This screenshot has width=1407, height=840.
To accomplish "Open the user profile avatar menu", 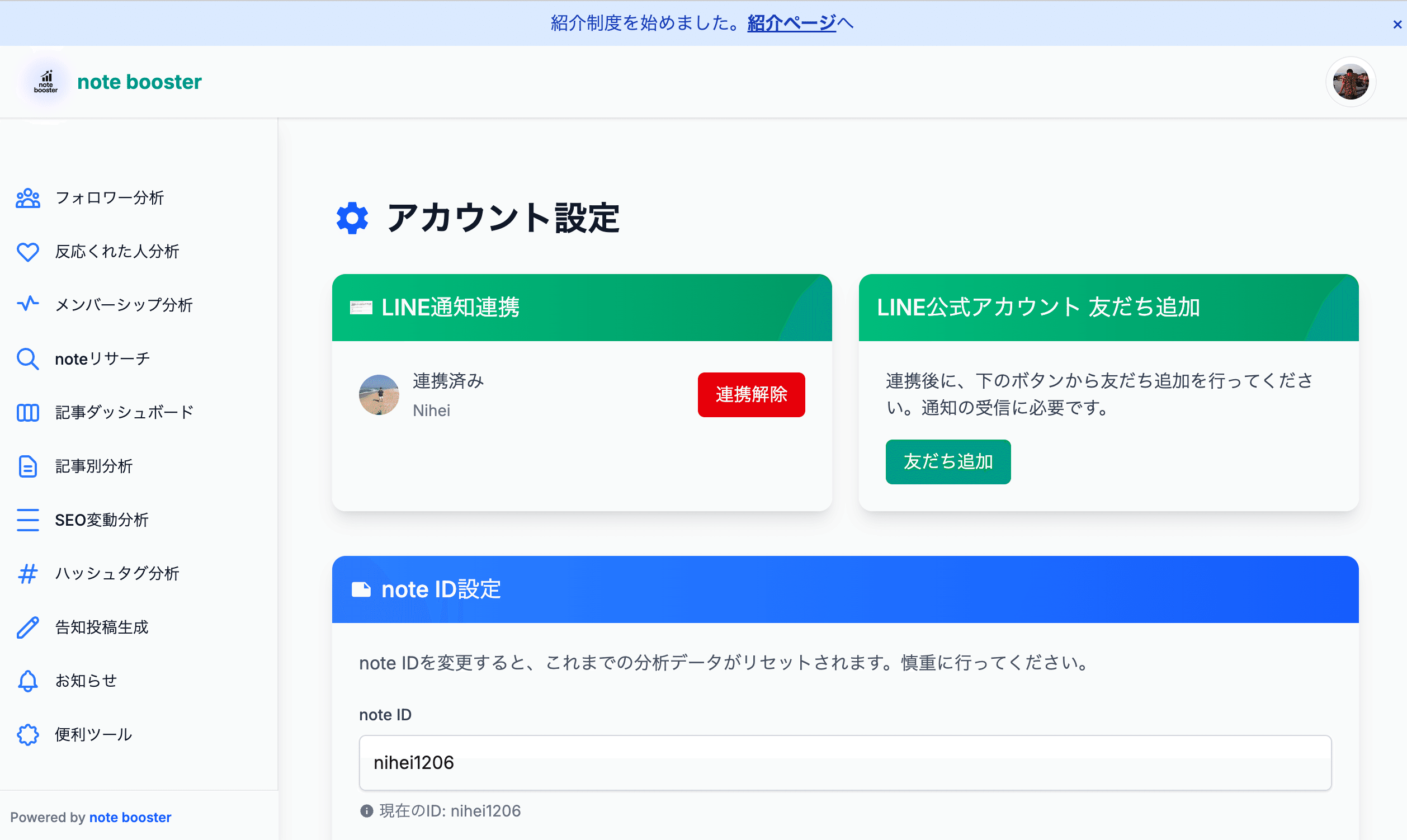I will tap(1351, 82).
